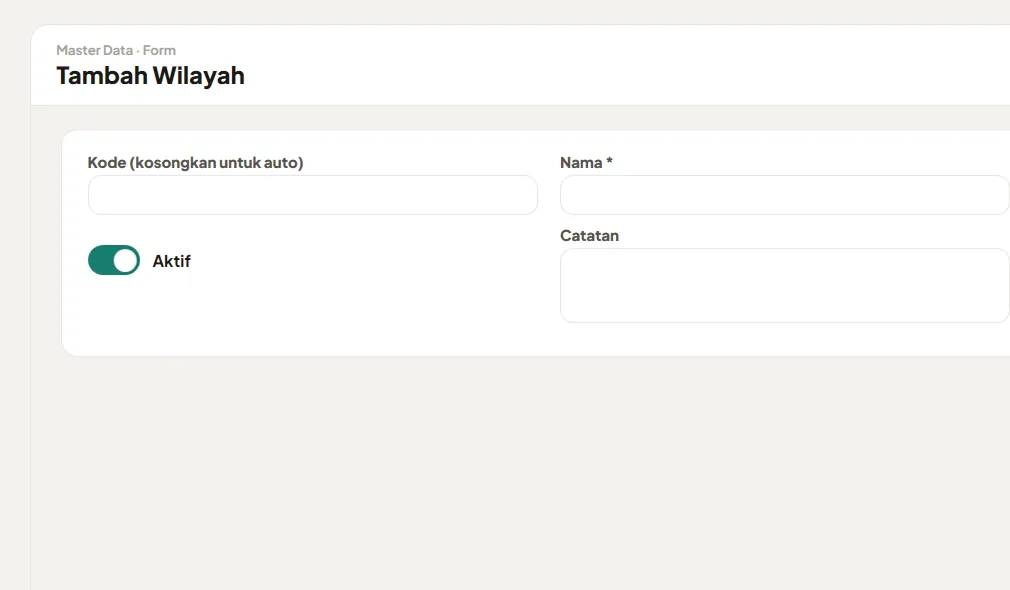Focus the Kode input field
This screenshot has height=590, width=1010.
click(x=313, y=195)
